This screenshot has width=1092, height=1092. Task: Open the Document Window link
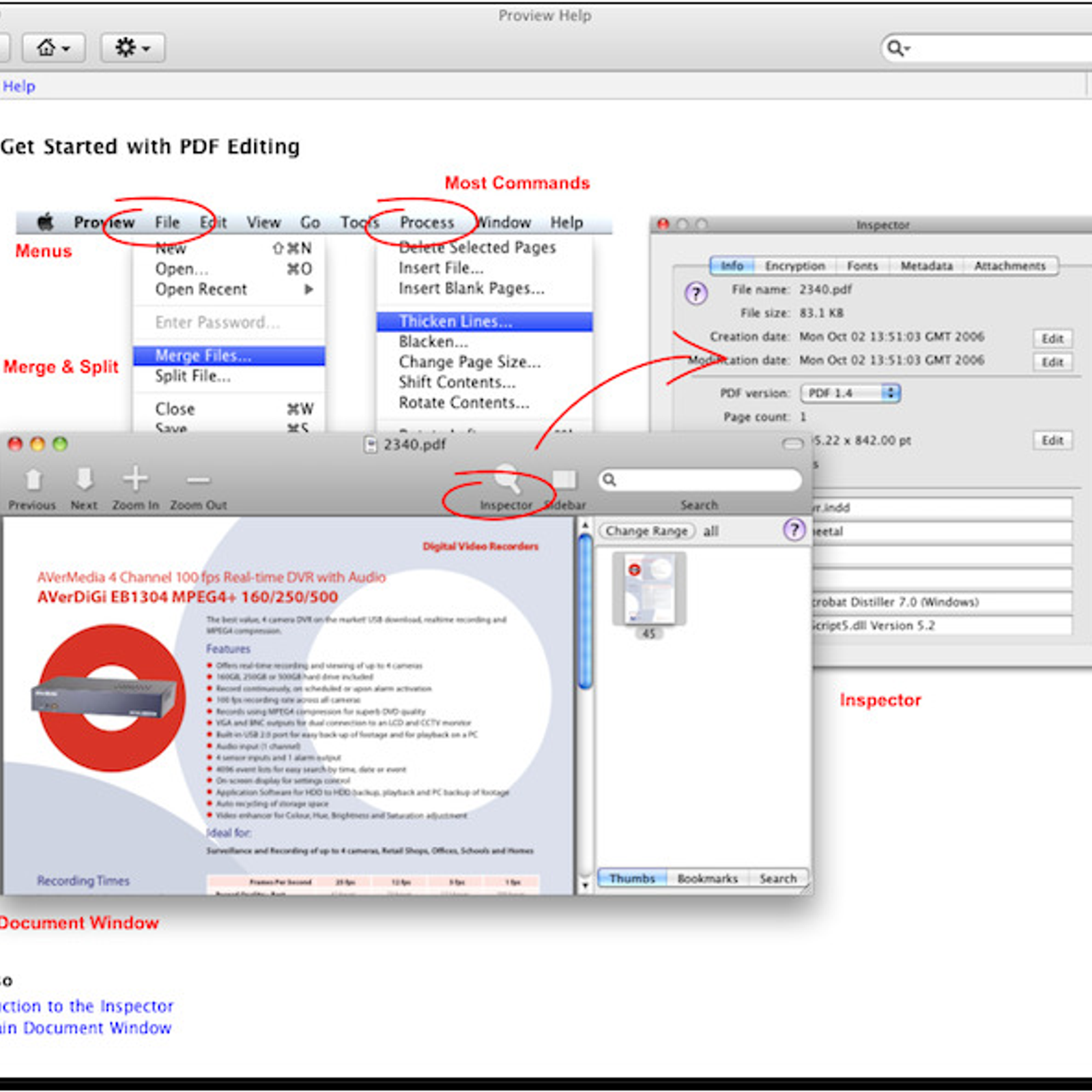pyautogui.click(x=85, y=1028)
